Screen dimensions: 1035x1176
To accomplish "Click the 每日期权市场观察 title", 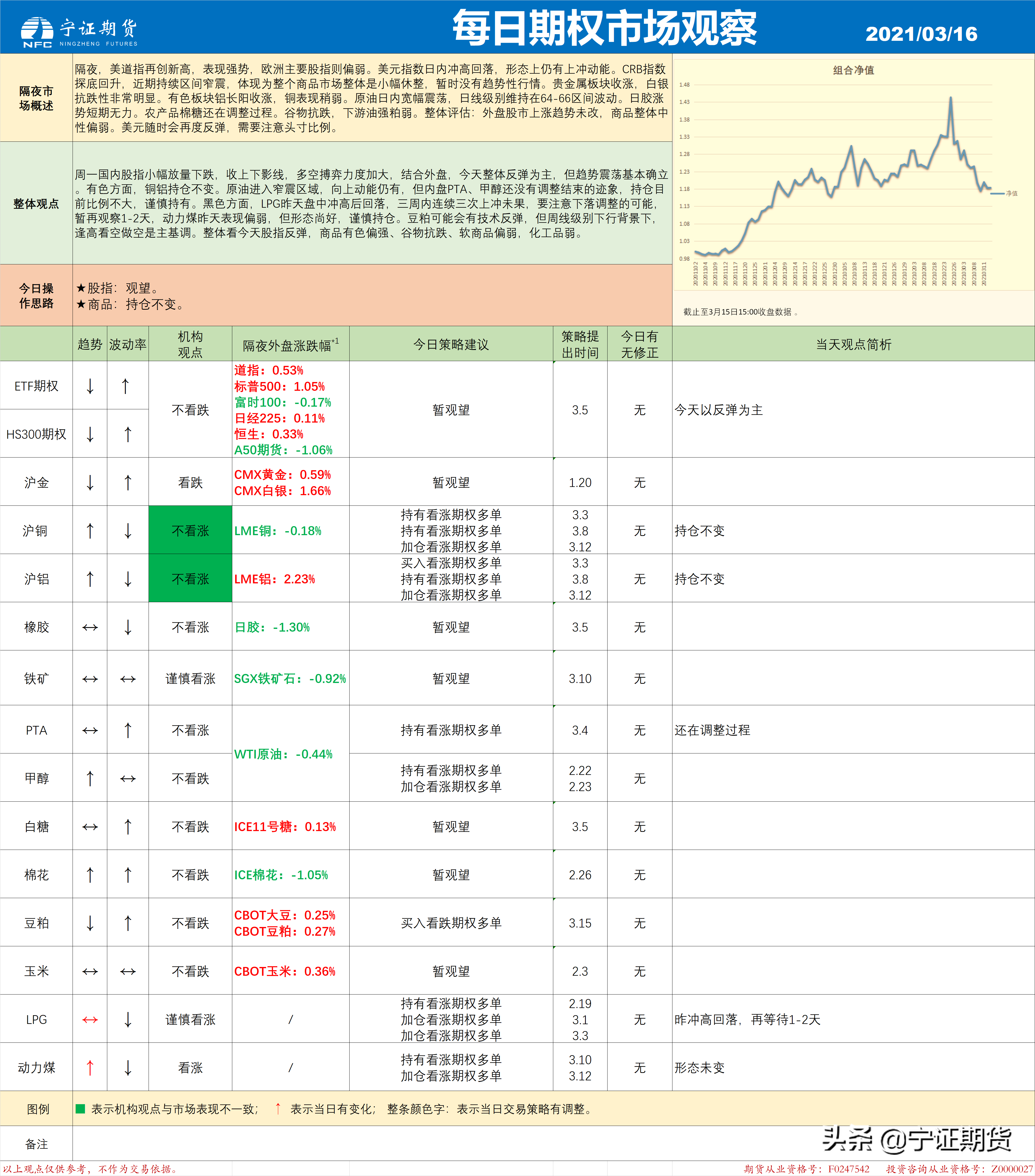I will 604,28.
